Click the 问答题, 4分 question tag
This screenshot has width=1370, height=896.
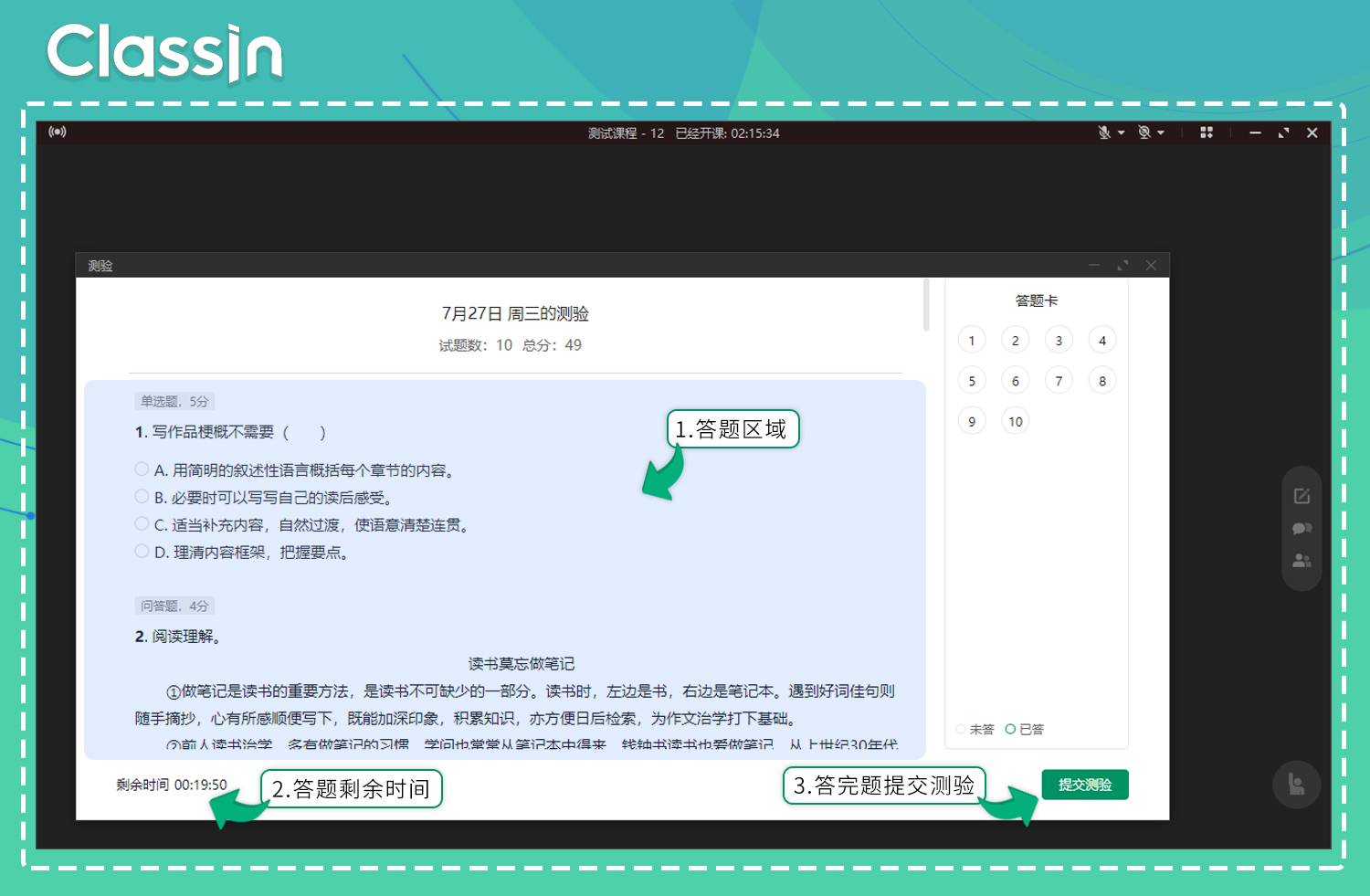pos(174,606)
